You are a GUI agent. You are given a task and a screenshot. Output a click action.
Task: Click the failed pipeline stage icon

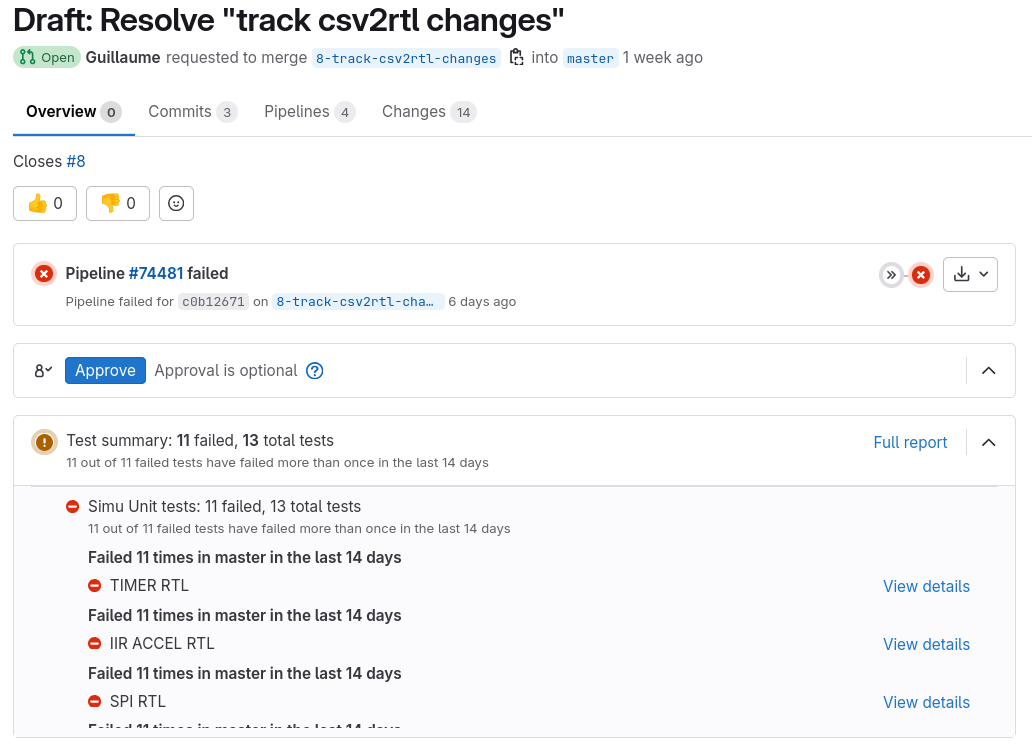coord(921,275)
